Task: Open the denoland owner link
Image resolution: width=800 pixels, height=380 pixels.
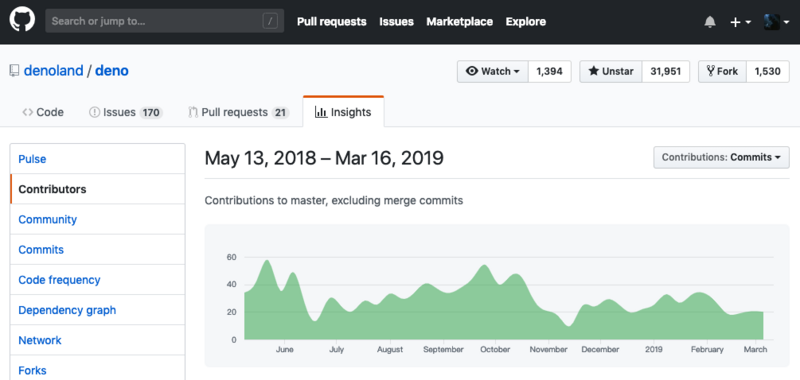Action: click(54, 70)
